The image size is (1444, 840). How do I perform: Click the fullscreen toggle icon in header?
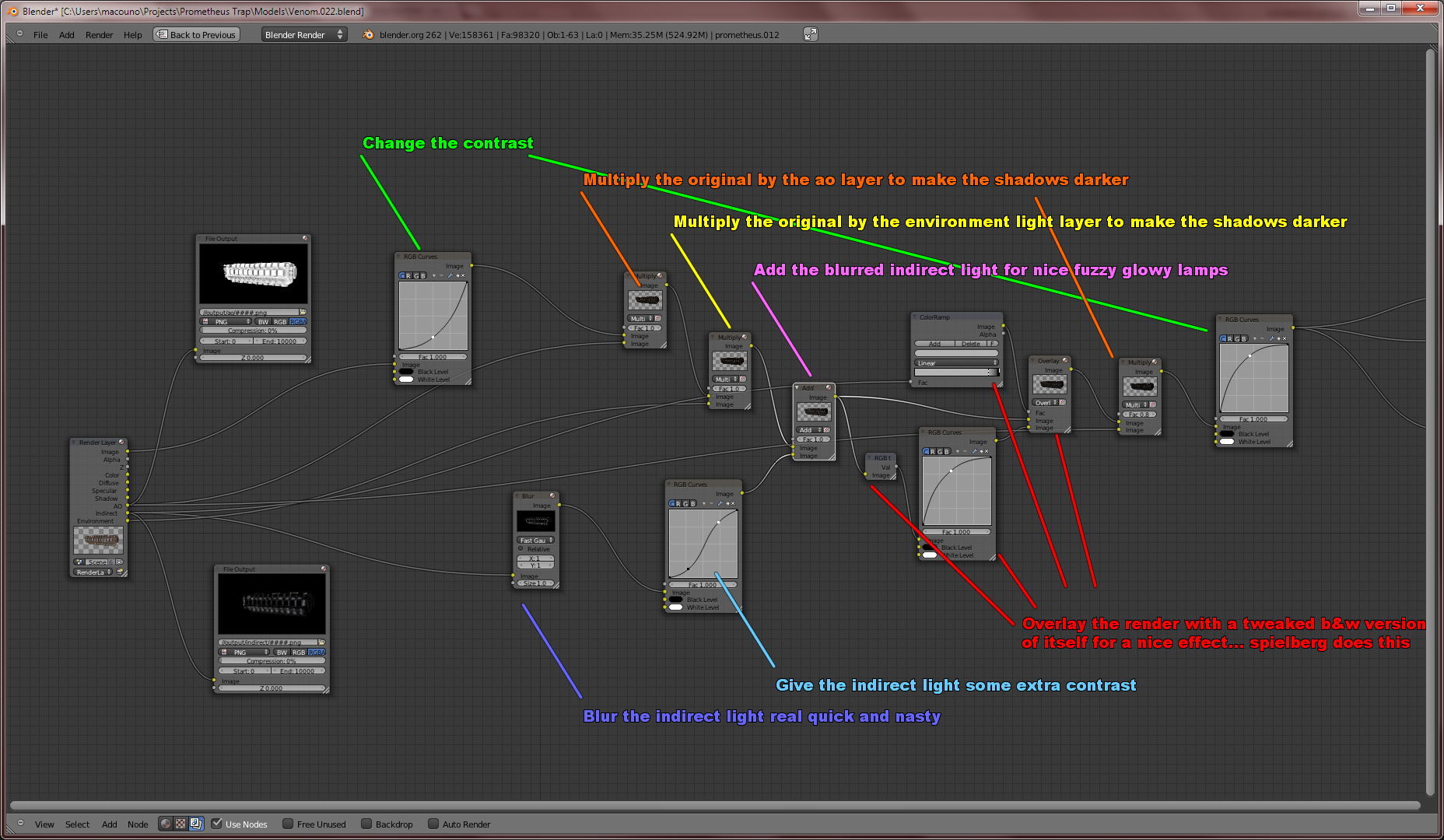pos(810,34)
